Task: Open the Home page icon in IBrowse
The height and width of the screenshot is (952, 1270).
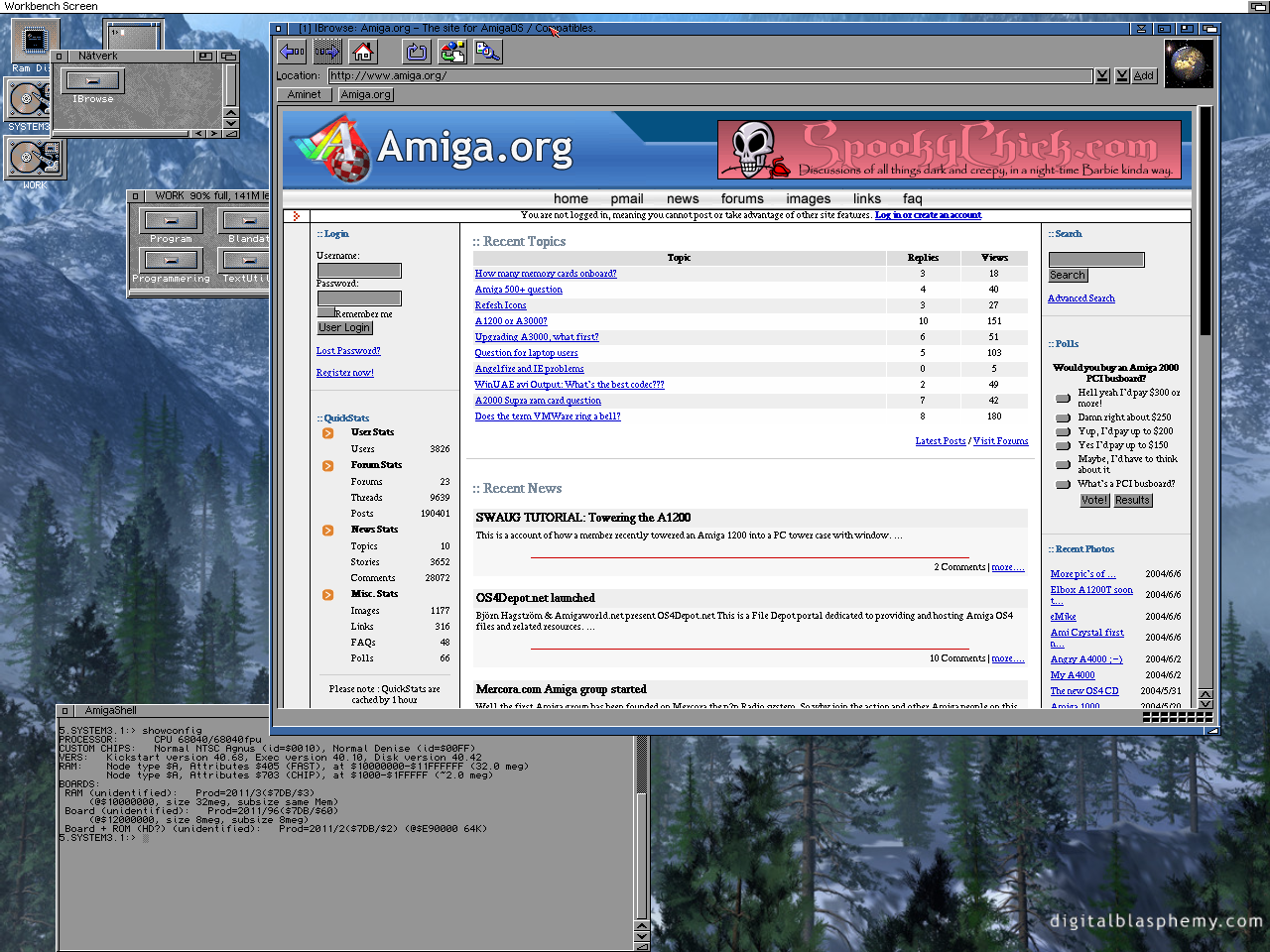Action: [x=363, y=52]
